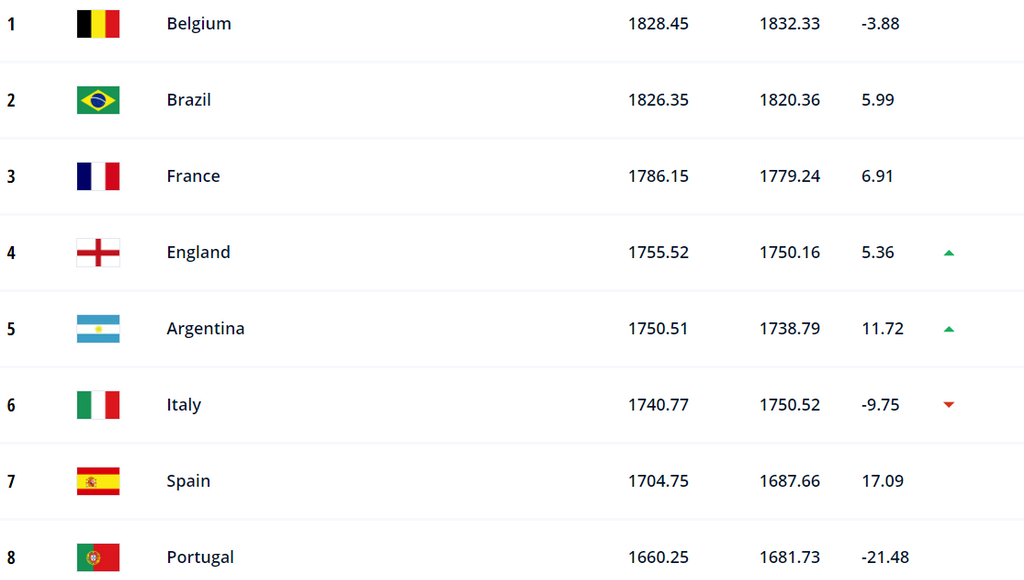Click the Brazil flag icon
This screenshot has width=1024, height=580.
[x=98, y=100]
